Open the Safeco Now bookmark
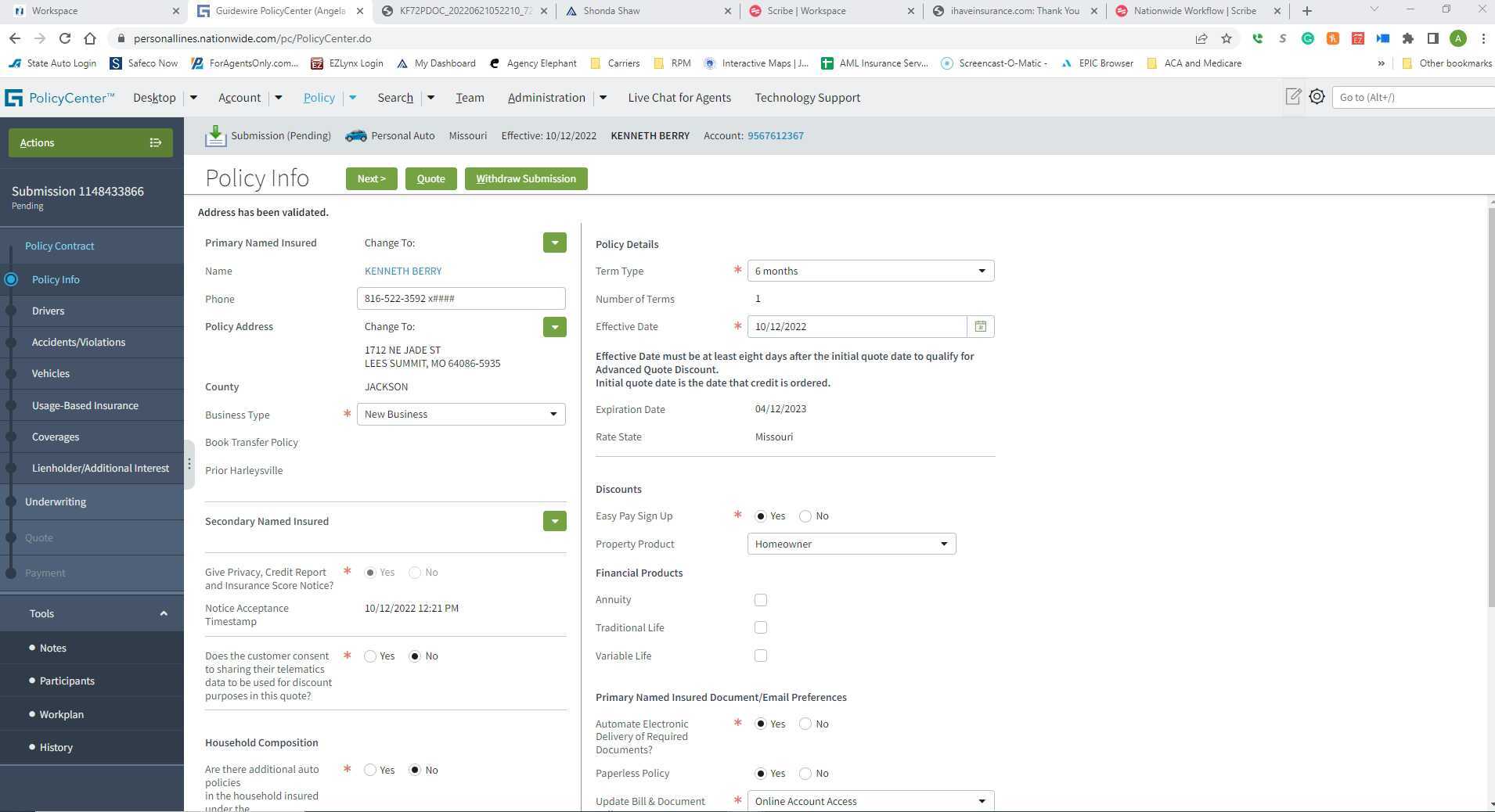 (x=143, y=63)
